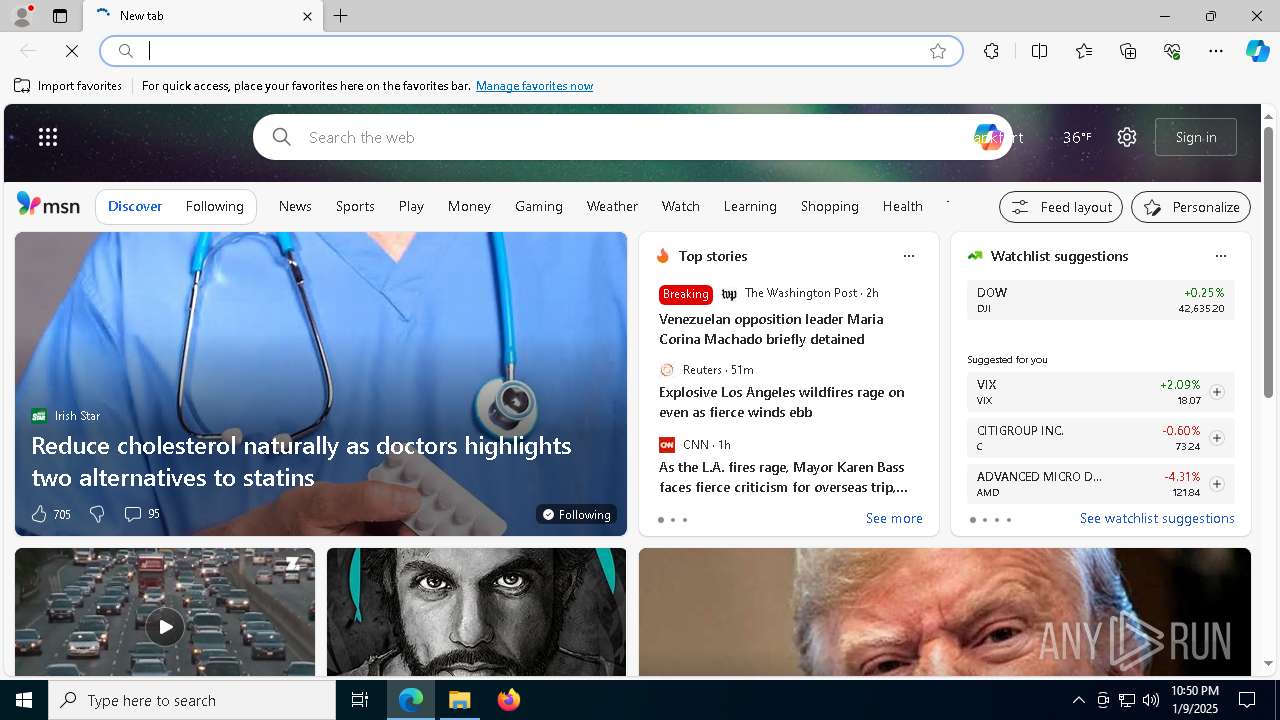
Task: Open the Edge profile icon
Action: 21,15
